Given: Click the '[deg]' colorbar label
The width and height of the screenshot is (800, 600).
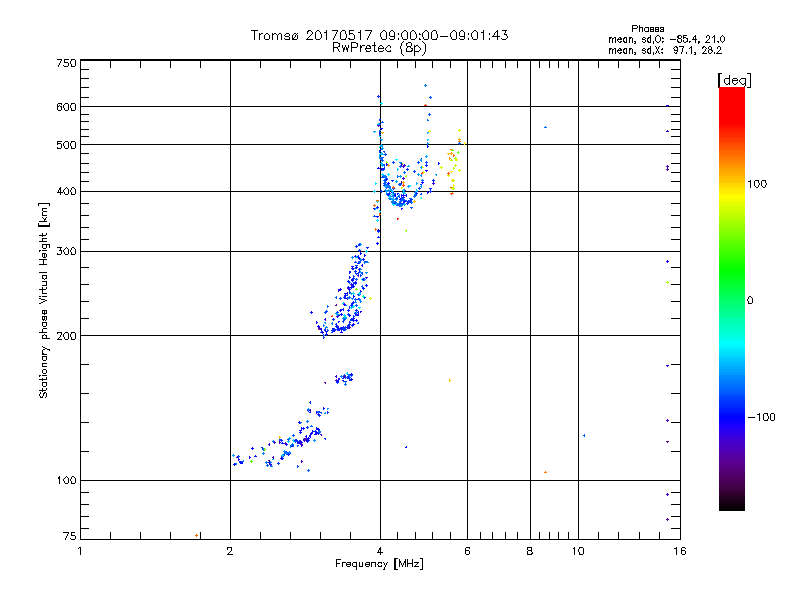Looking at the screenshot, I should point(734,80).
